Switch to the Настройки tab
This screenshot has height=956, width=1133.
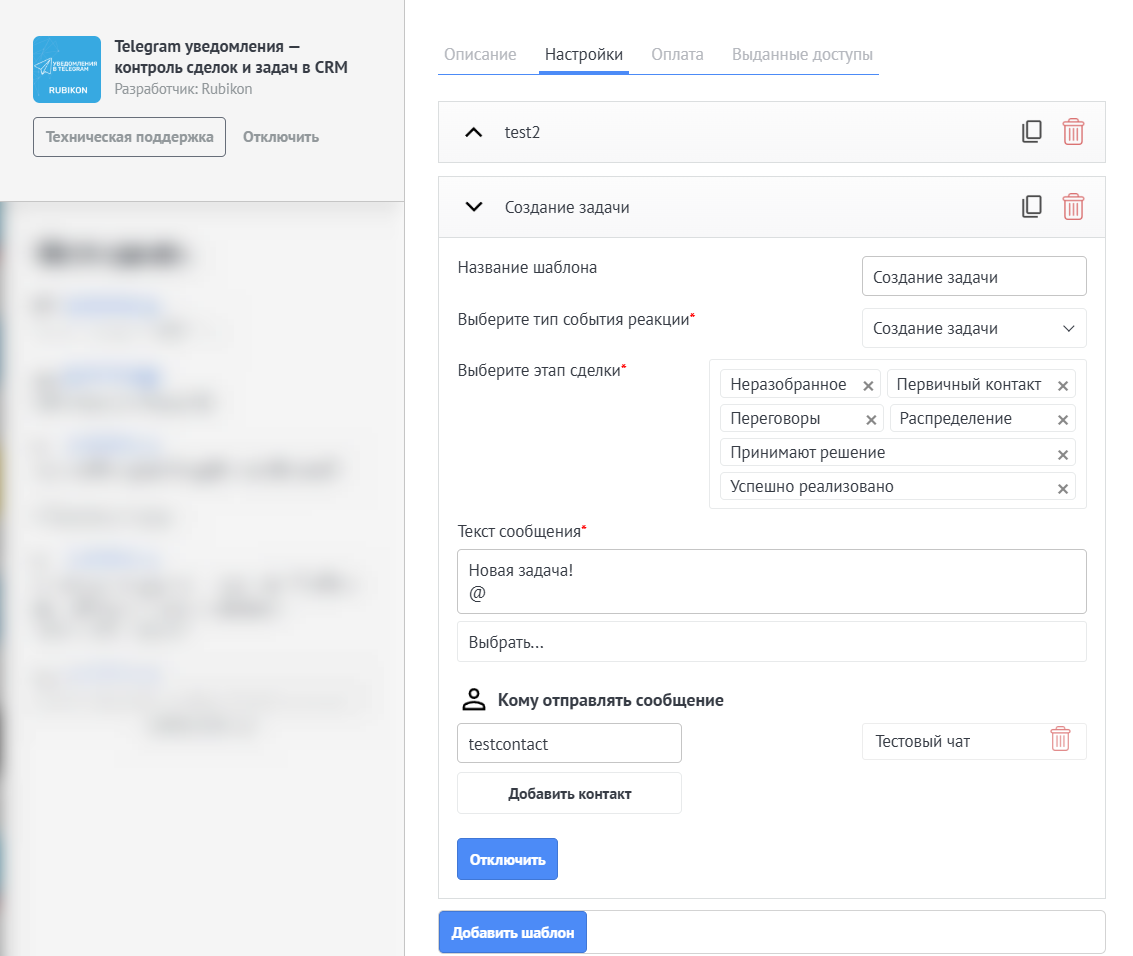(x=584, y=54)
